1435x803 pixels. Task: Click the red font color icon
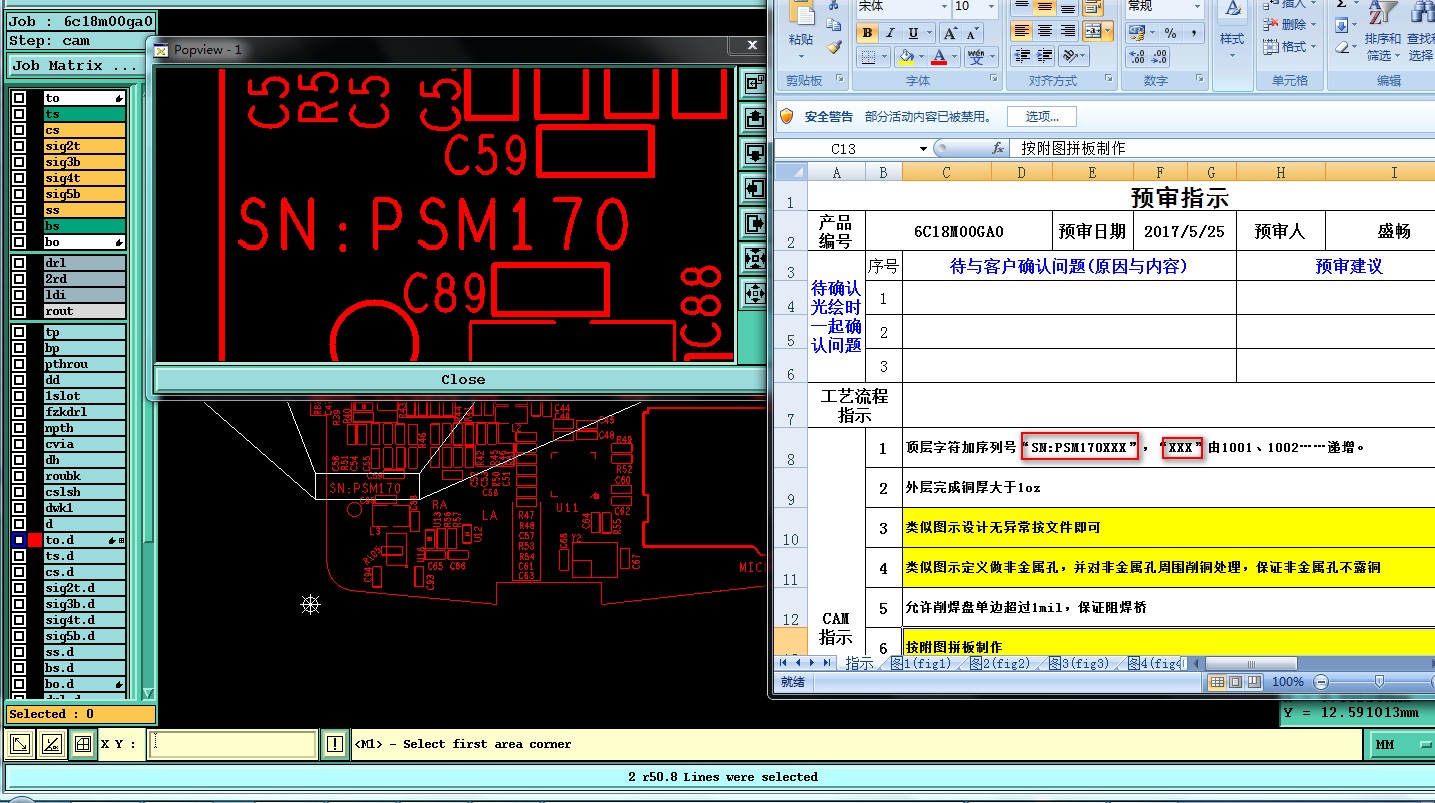pyautogui.click(x=939, y=57)
